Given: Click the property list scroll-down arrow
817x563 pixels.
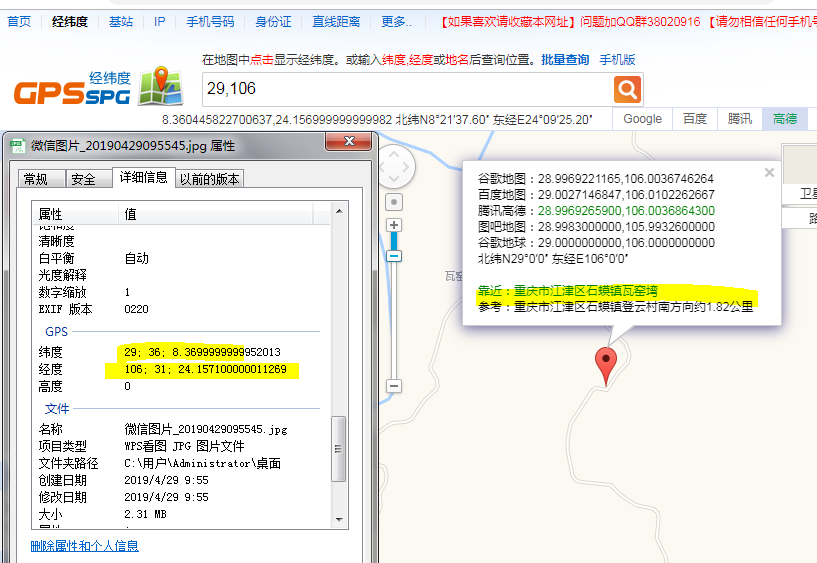Looking at the screenshot, I should coord(339,519).
